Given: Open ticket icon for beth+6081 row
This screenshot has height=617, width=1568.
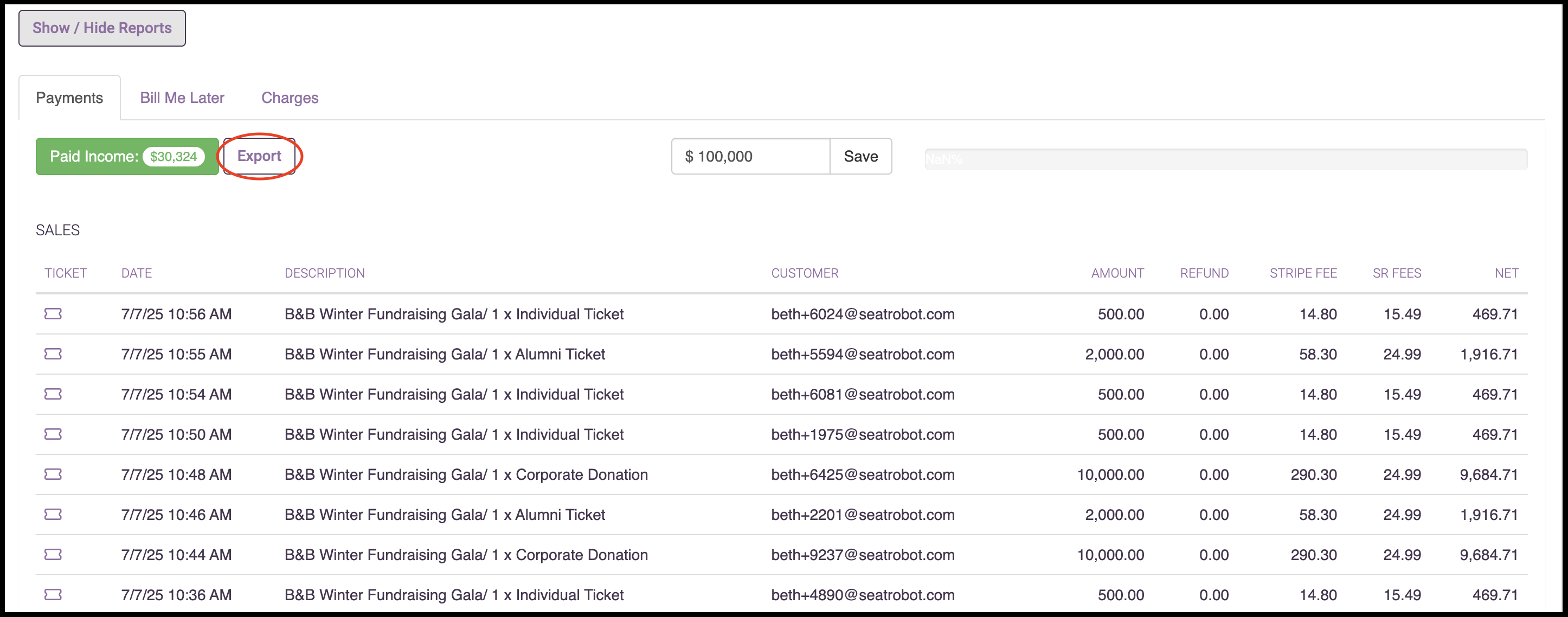Looking at the screenshot, I should click(x=53, y=394).
